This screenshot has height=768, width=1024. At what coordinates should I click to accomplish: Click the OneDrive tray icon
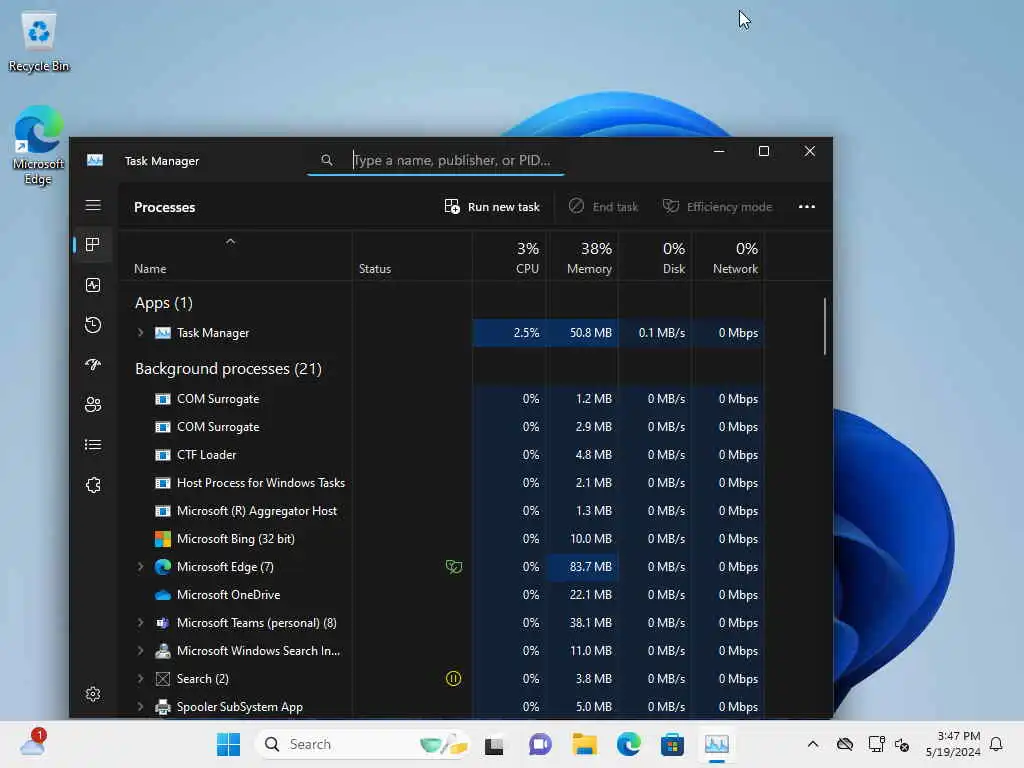844,744
